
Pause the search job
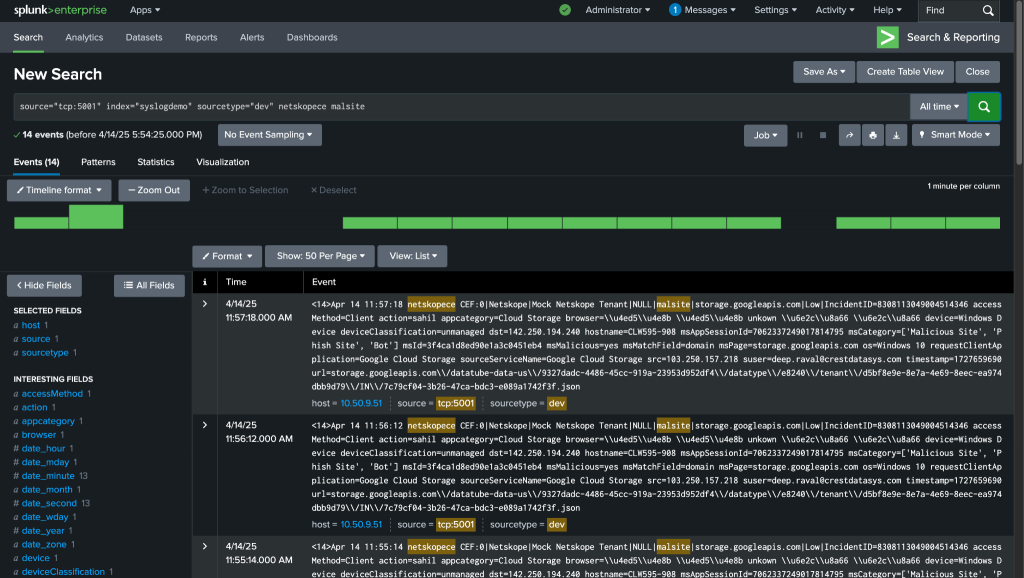click(x=799, y=135)
